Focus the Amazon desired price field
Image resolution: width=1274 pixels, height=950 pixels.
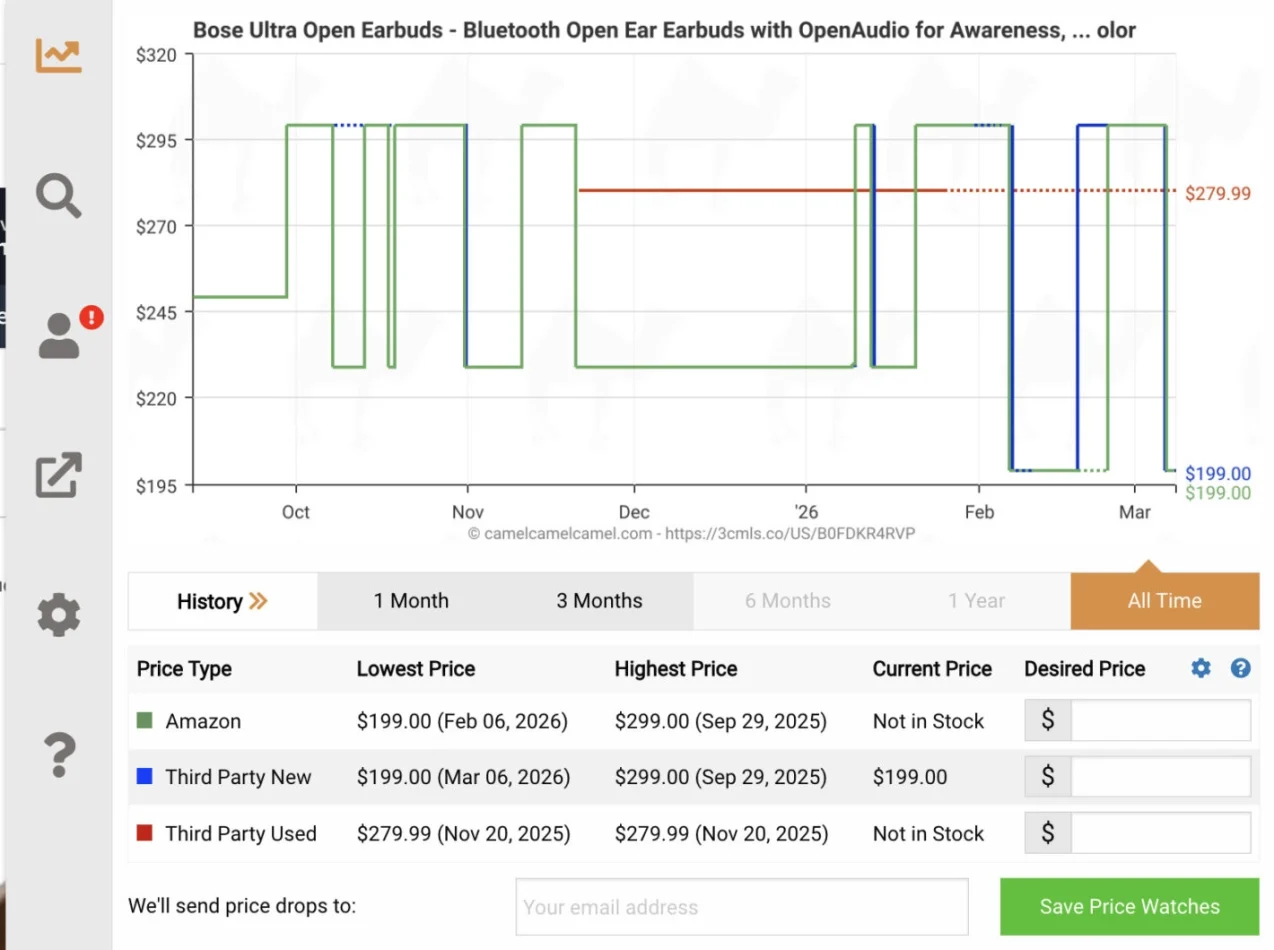[x=1160, y=721]
